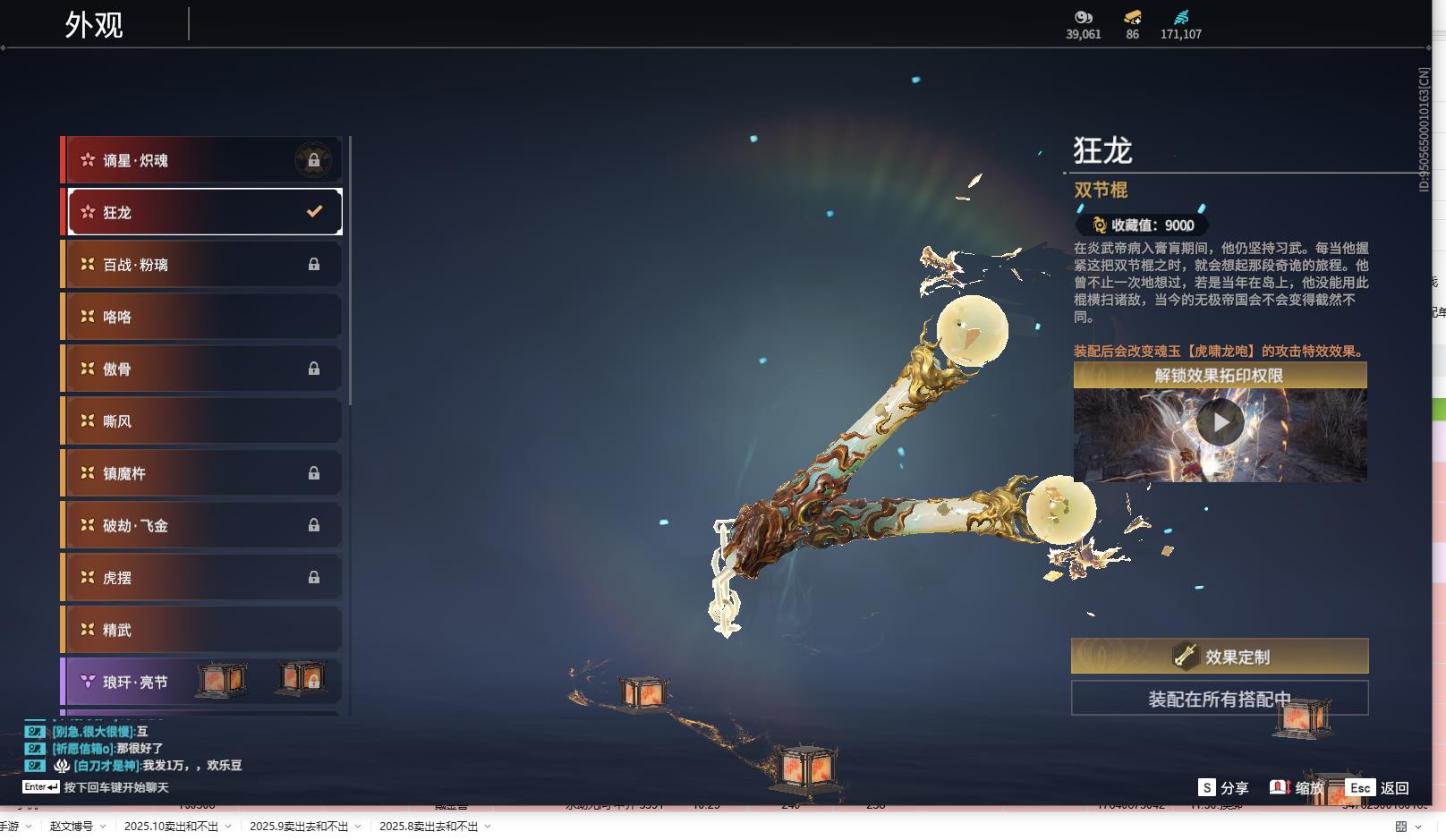
Task: Click the teal conch currency icon showing 171,107
Action: click(x=1181, y=16)
